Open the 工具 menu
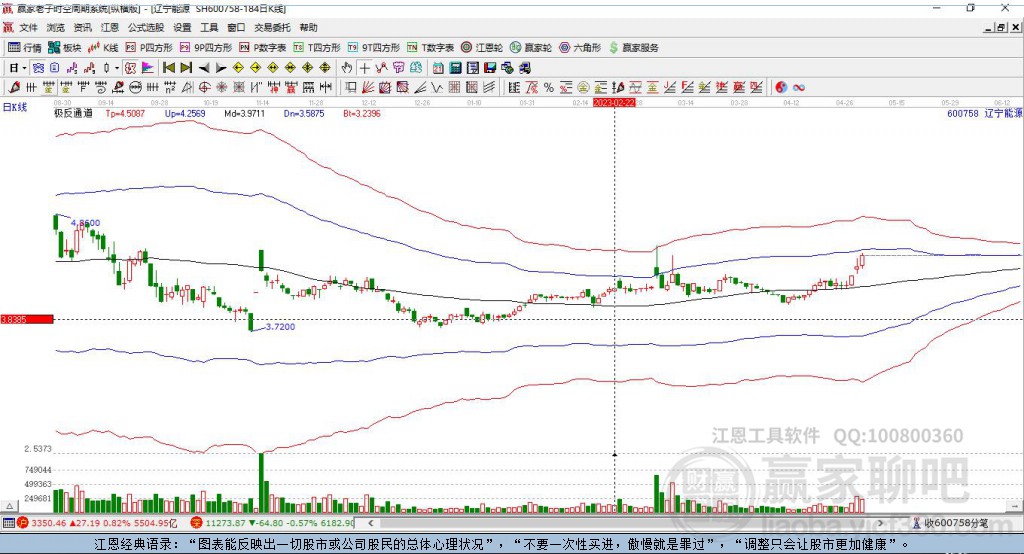This screenshot has height=554, width=1024. coord(209,27)
